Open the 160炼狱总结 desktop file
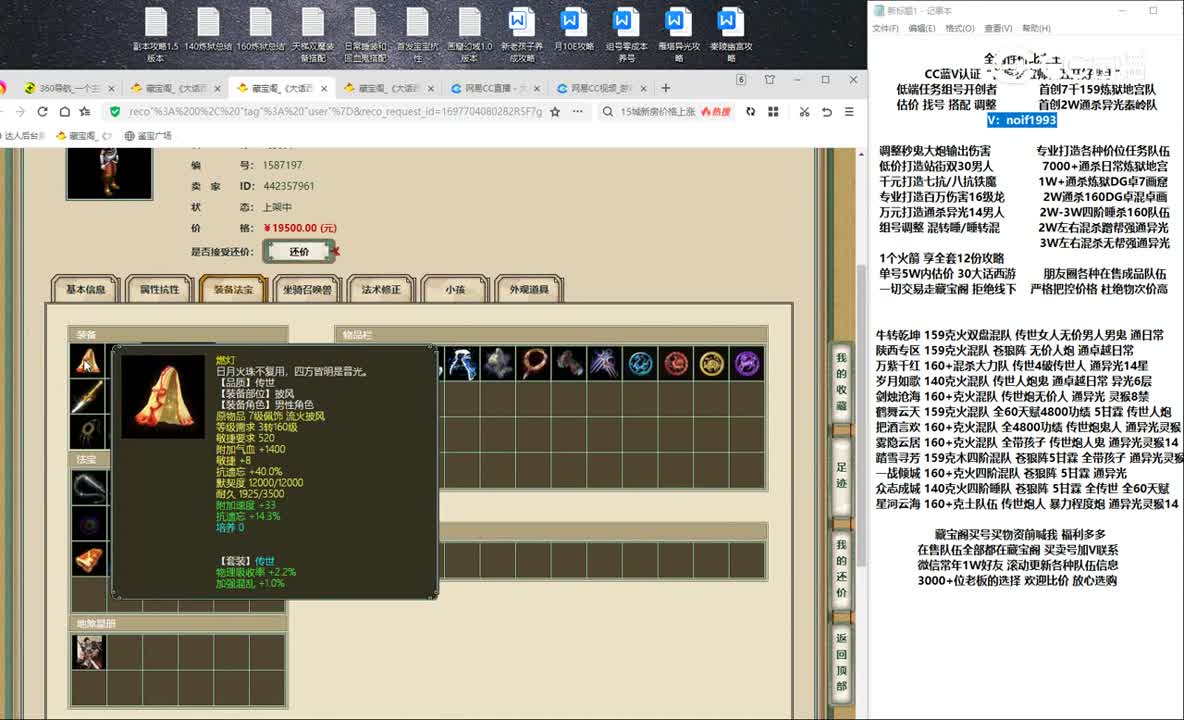The height and width of the screenshot is (720, 1184). tap(261, 30)
